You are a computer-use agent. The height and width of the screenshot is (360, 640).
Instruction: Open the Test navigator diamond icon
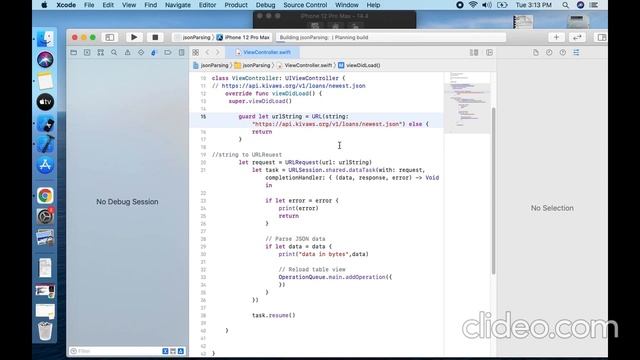[x=141, y=52]
